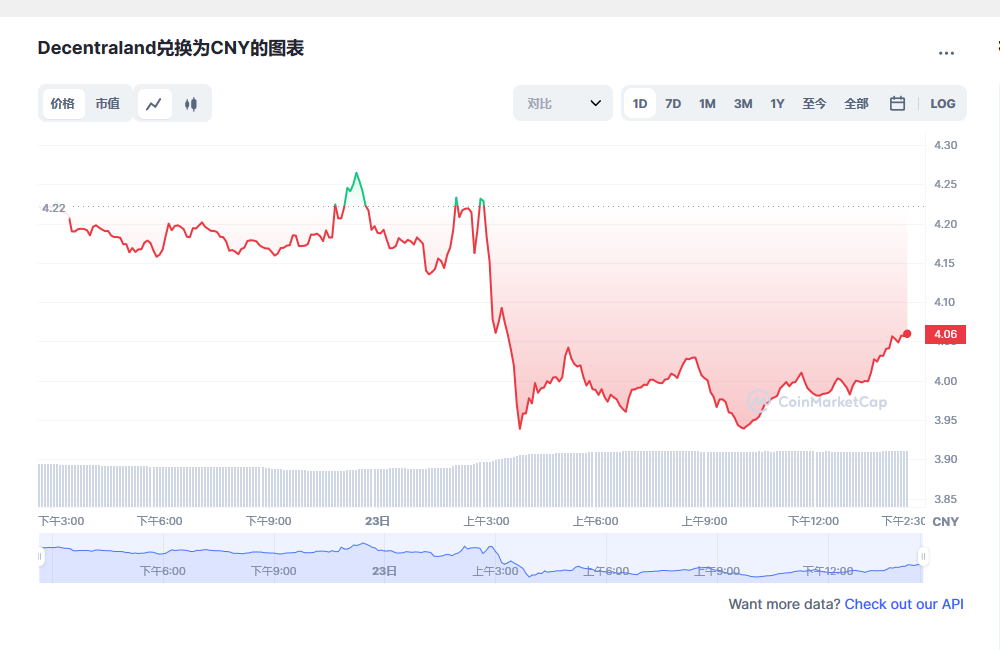Open the 对比 compare dropdown

click(x=562, y=103)
